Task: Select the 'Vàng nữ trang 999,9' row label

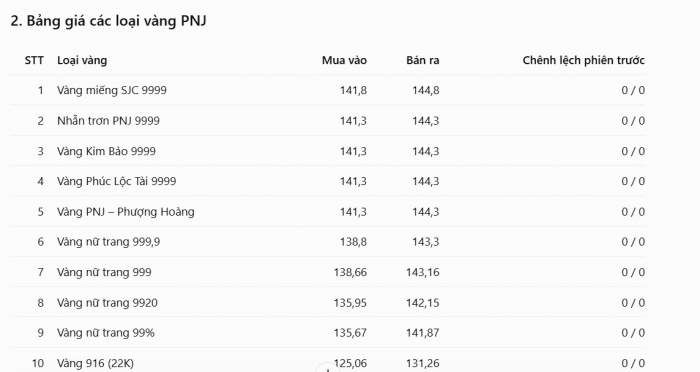Action: [x=108, y=242]
